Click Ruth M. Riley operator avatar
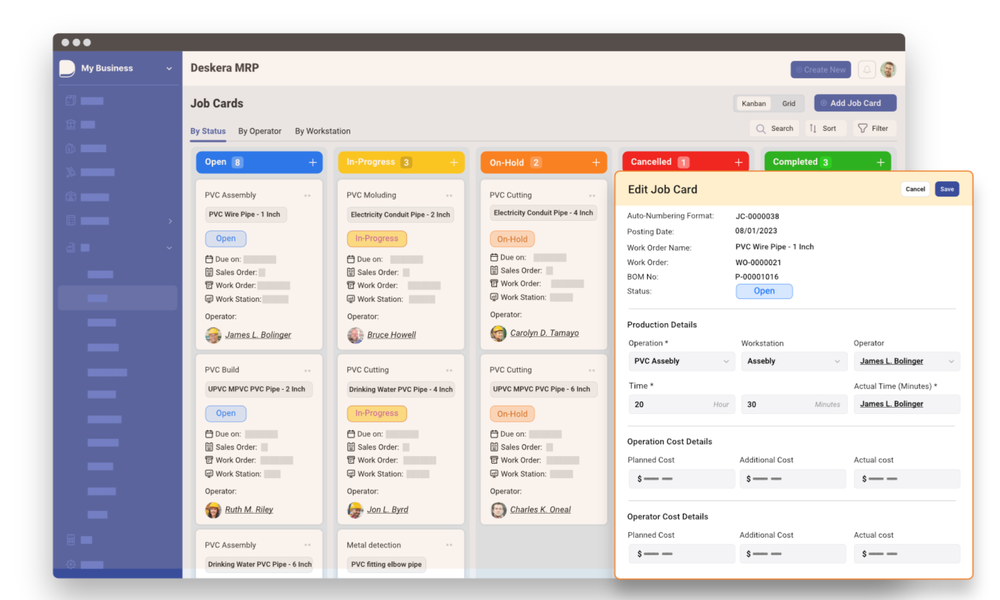 pyautogui.click(x=213, y=509)
